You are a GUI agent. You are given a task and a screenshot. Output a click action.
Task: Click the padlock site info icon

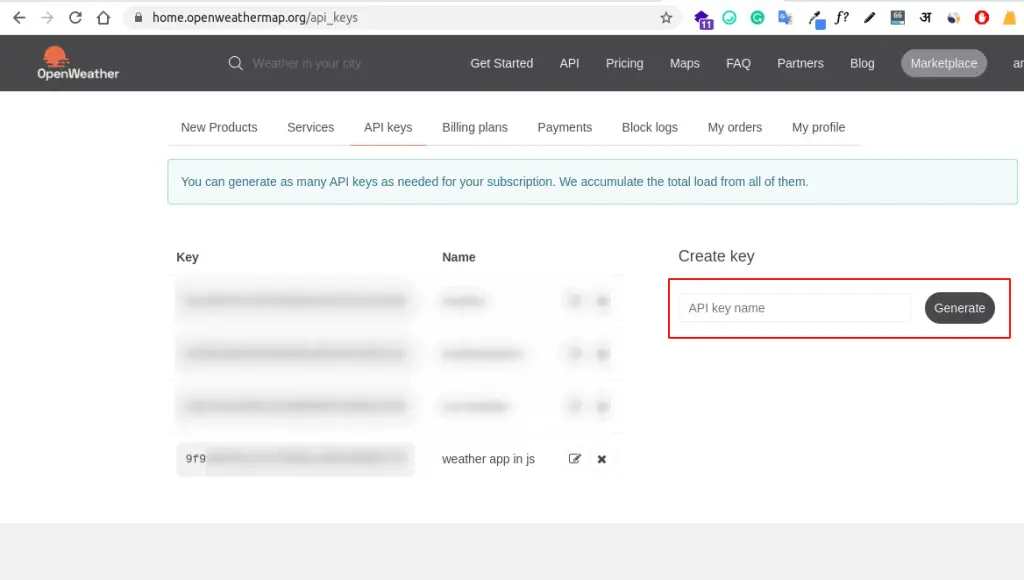point(138,18)
